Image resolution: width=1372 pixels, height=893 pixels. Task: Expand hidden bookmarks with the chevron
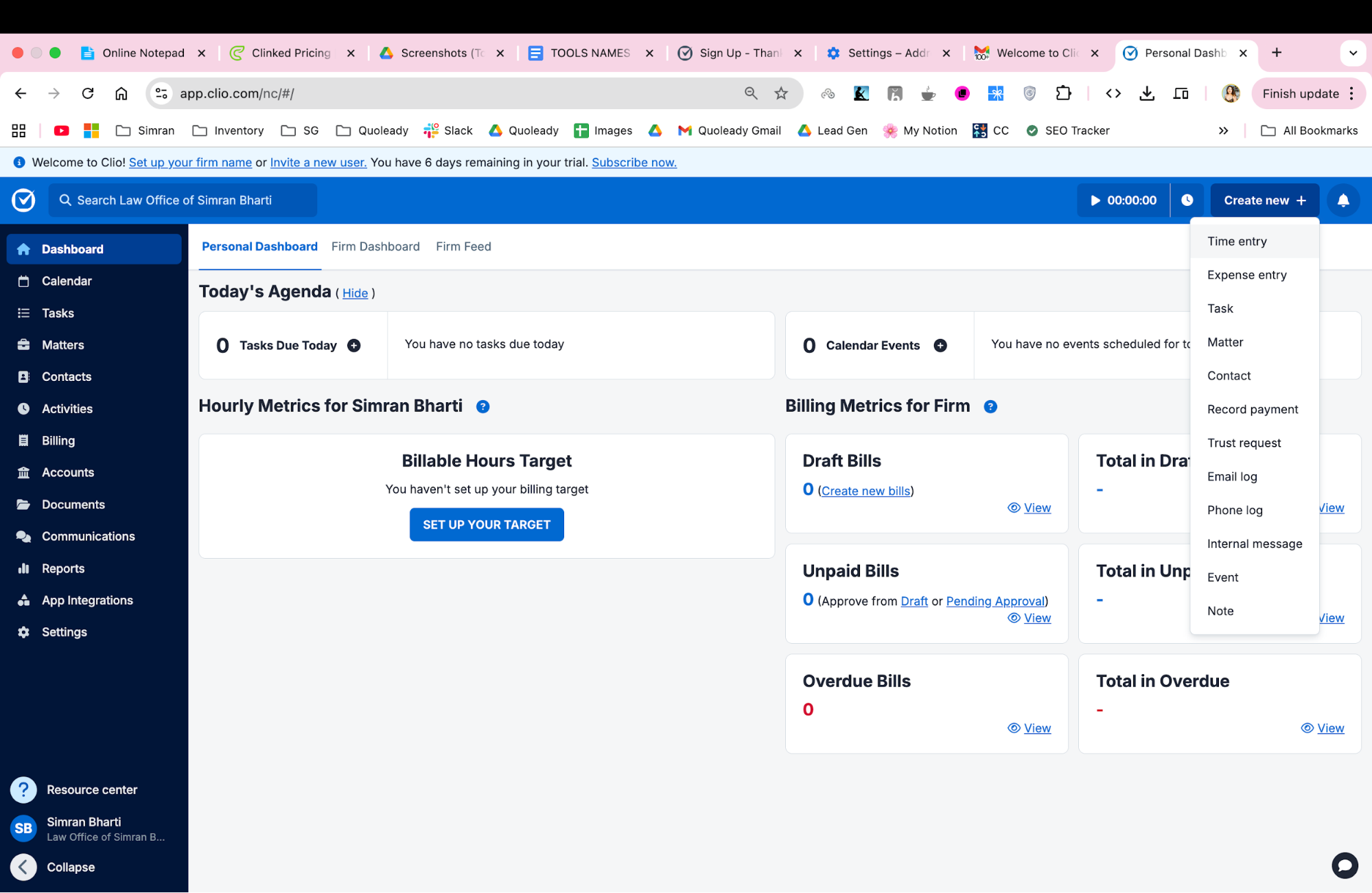[1224, 130]
